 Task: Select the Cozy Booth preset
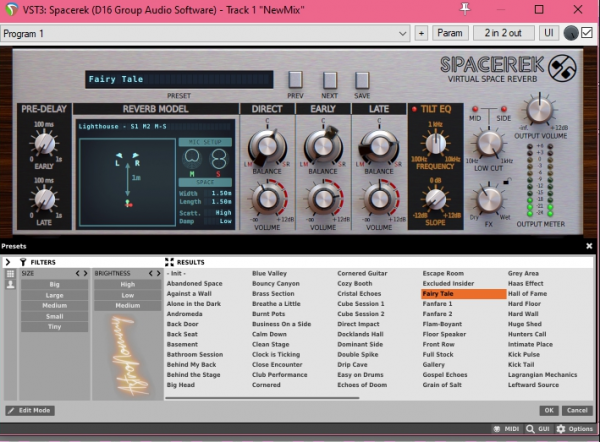(355, 284)
